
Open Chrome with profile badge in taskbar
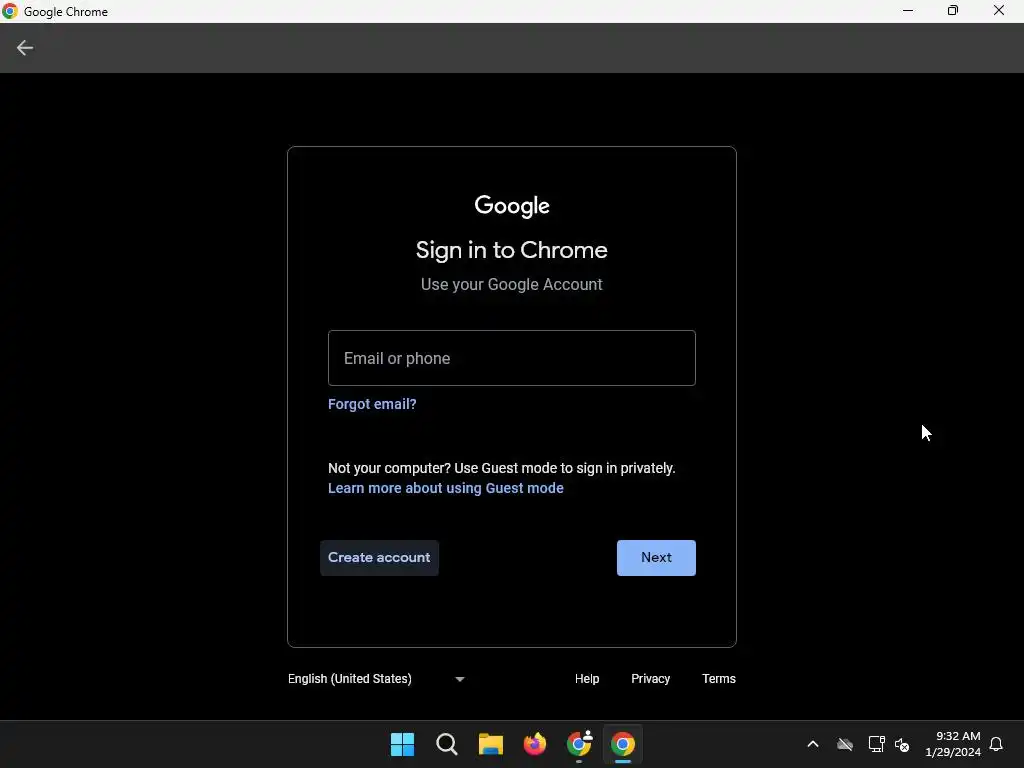click(579, 744)
